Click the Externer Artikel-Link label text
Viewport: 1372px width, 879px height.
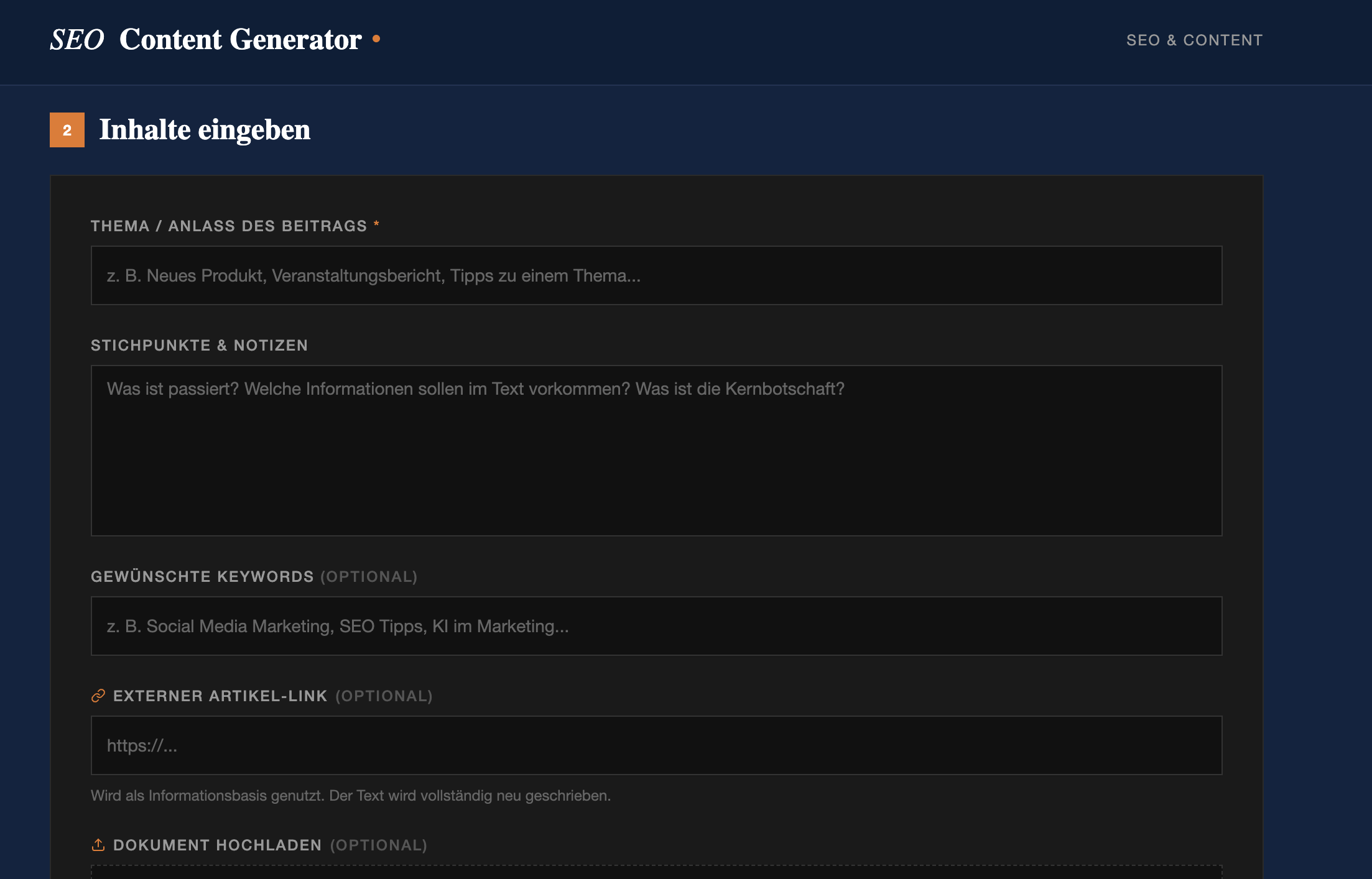[220, 696]
